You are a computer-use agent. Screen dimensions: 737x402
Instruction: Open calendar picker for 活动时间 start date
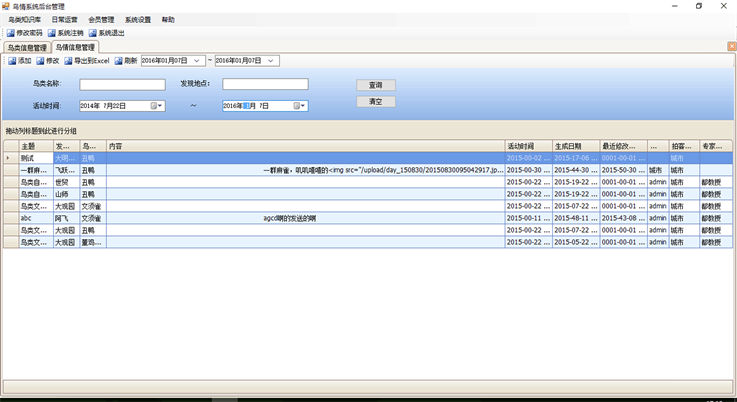[156, 105]
